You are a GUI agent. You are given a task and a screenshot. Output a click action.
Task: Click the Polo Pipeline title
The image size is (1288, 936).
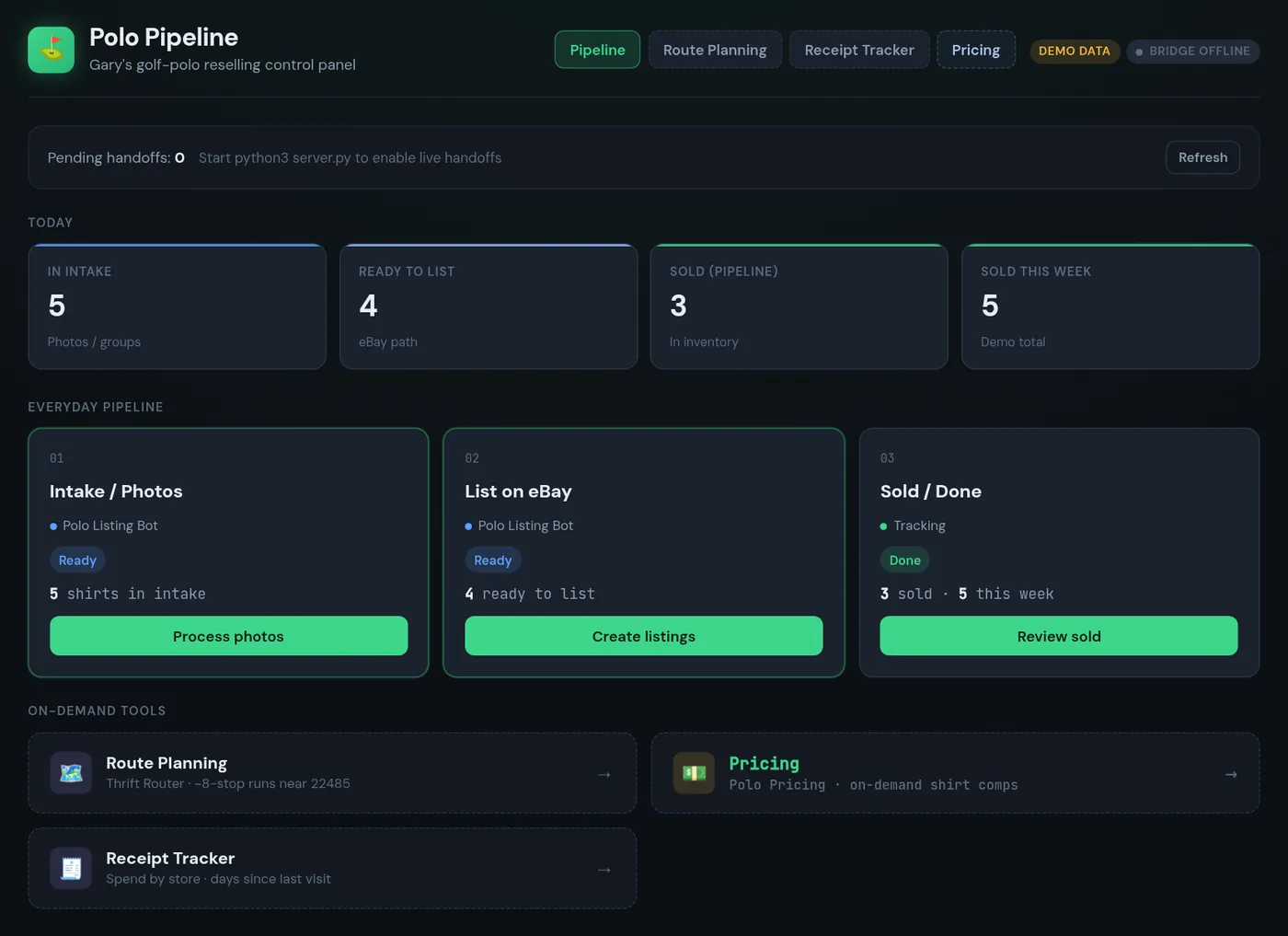click(164, 37)
